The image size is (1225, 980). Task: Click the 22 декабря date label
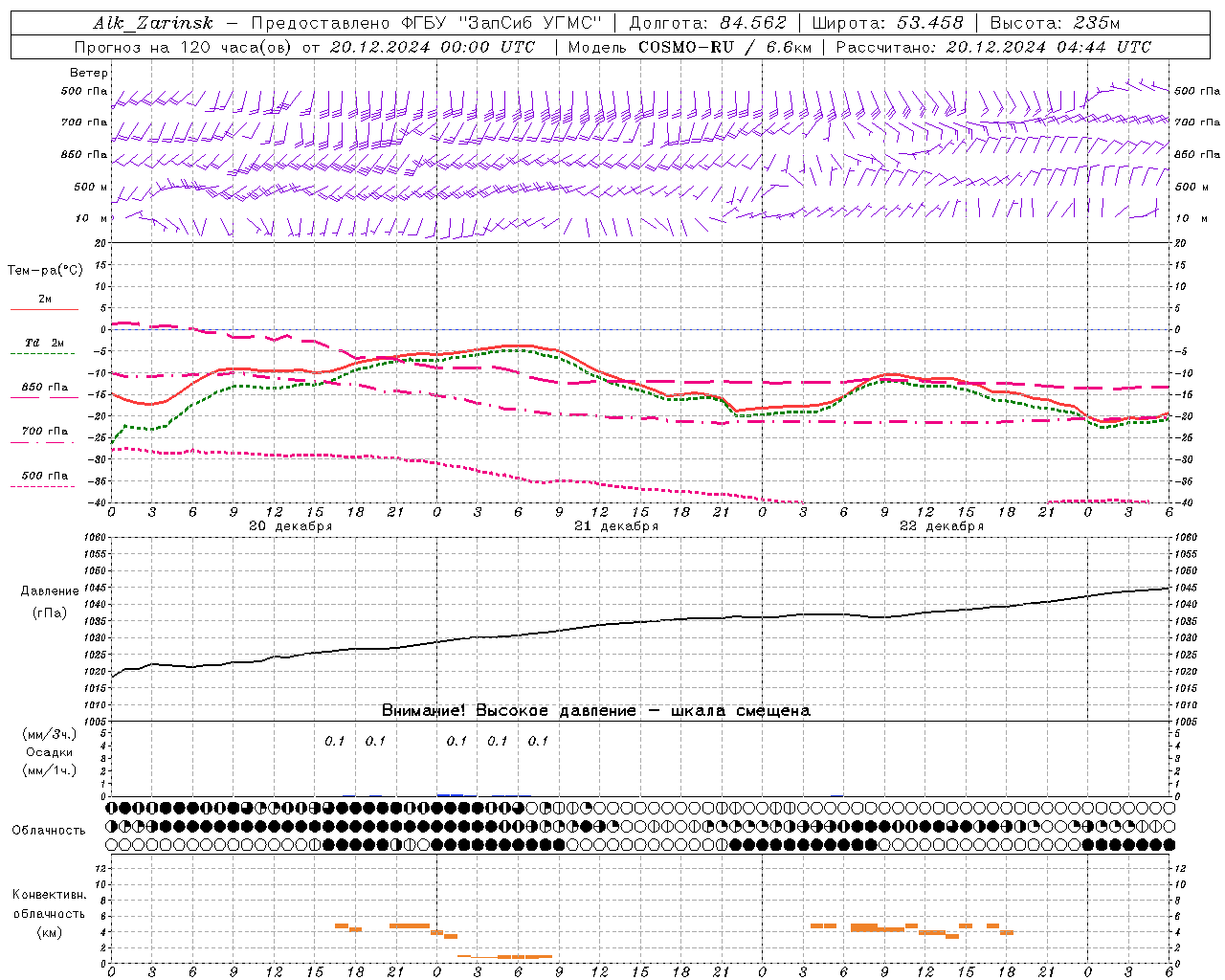(x=942, y=526)
